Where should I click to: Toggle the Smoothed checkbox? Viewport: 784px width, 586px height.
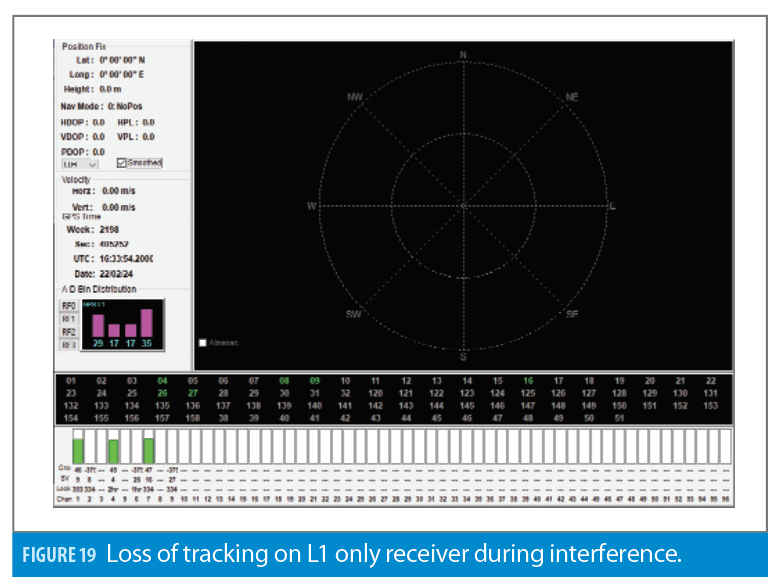tap(122, 163)
